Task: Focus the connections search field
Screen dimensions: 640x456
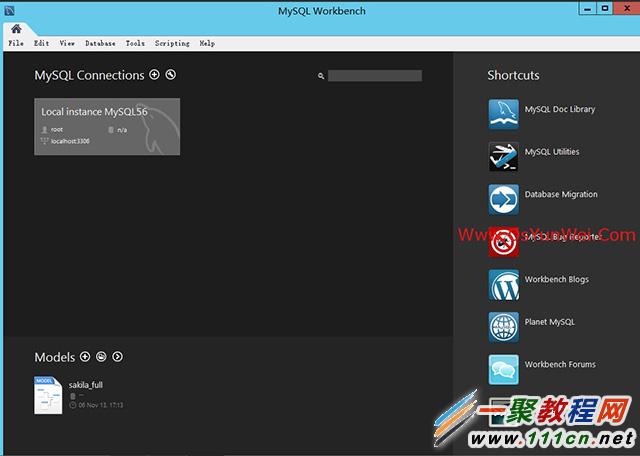Action: (375, 76)
